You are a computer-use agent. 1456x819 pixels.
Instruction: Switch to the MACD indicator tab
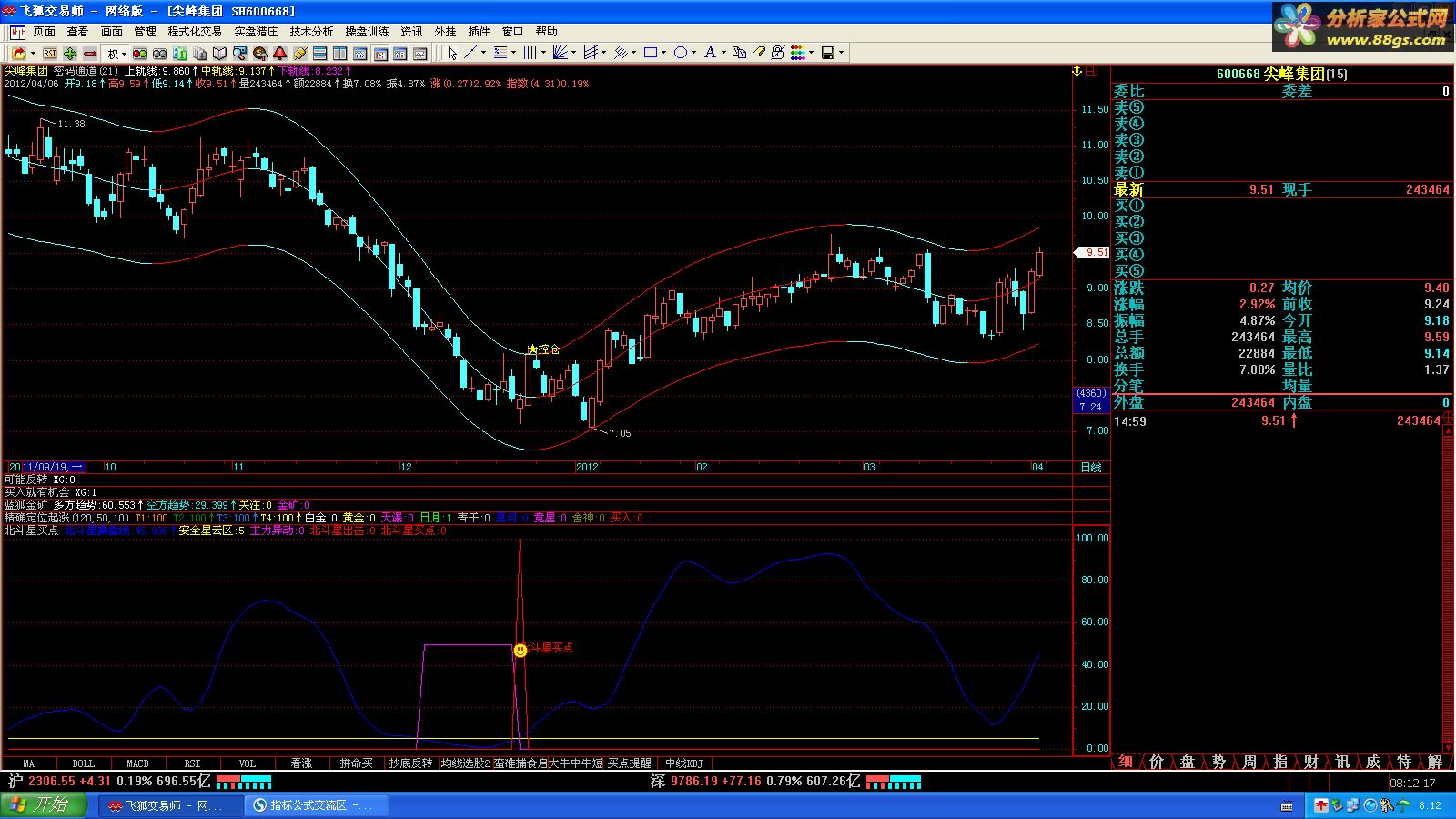[137, 763]
